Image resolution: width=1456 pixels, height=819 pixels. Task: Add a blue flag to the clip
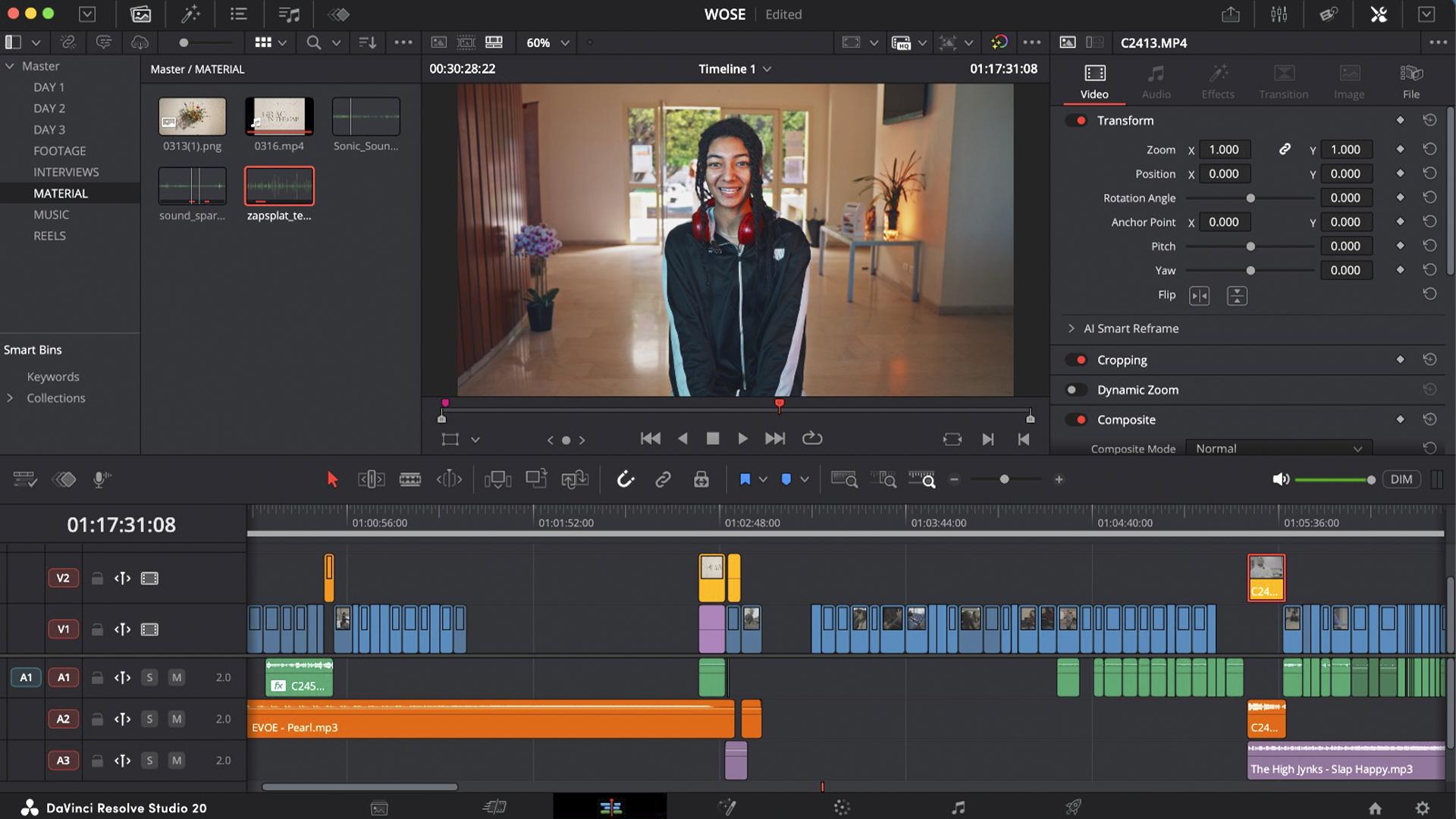click(745, 479)
